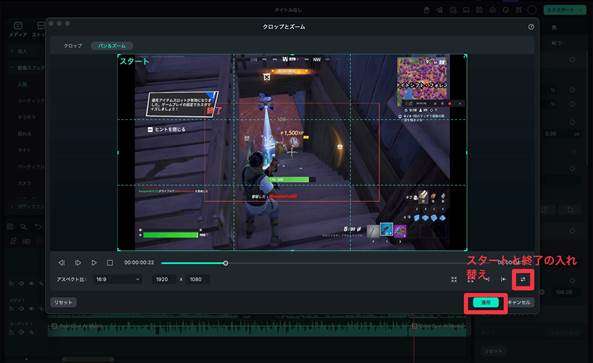This screenshot has width=593, height=363.
Task: Open the アスペクト比 16:9 dropdown
Action: click(118, 279)
